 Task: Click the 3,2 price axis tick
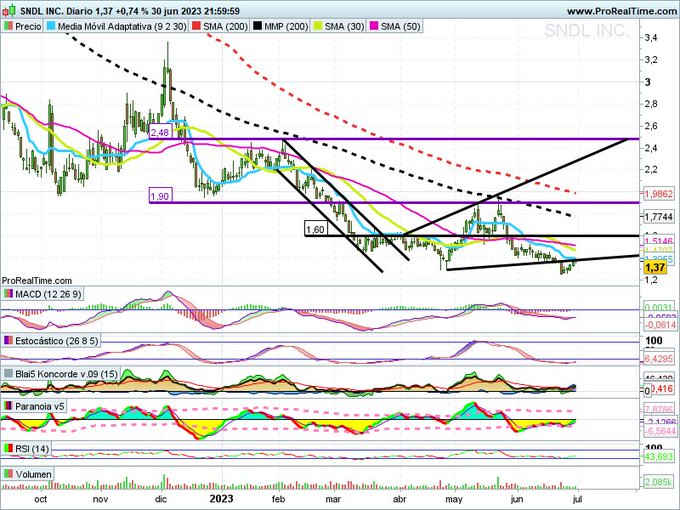(651, 60)
